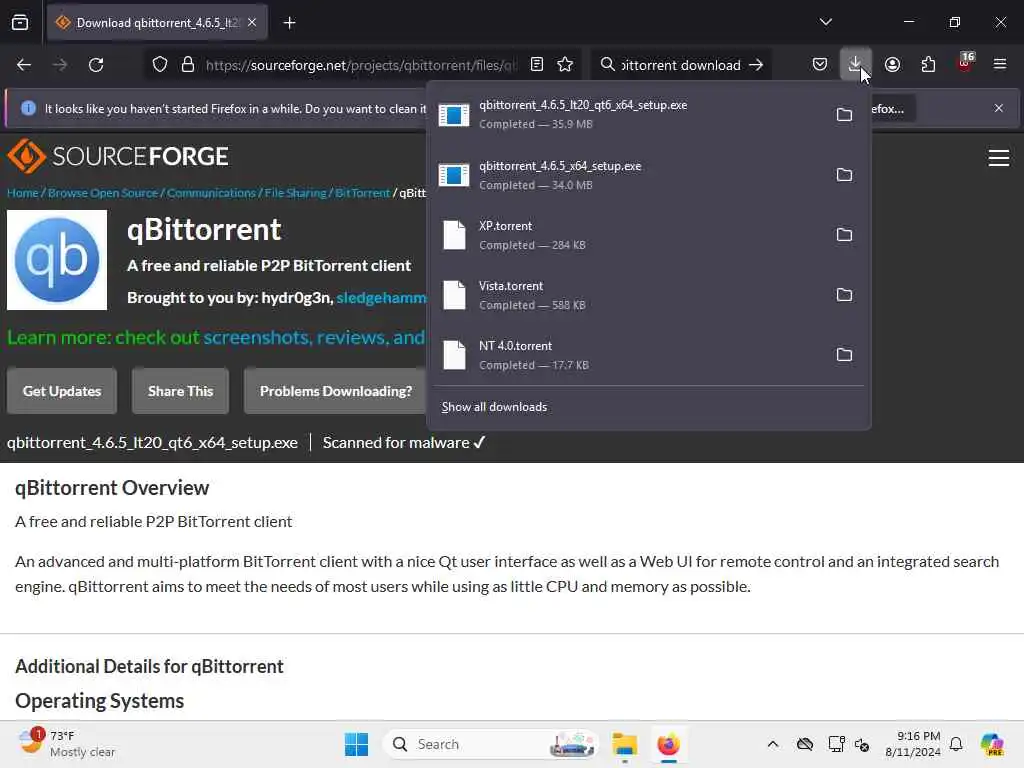Click the screenshots, reviews link
Screen dimensions: 1024x768
[x=314, y=337]
